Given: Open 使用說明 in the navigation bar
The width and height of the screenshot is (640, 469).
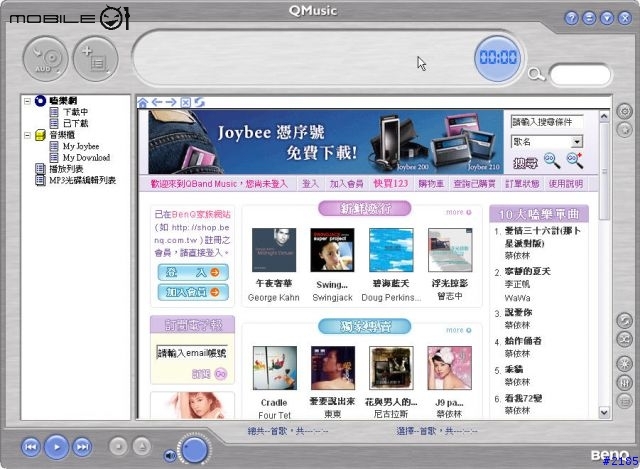Looking at the screenshot, I should tap(565, 184).
